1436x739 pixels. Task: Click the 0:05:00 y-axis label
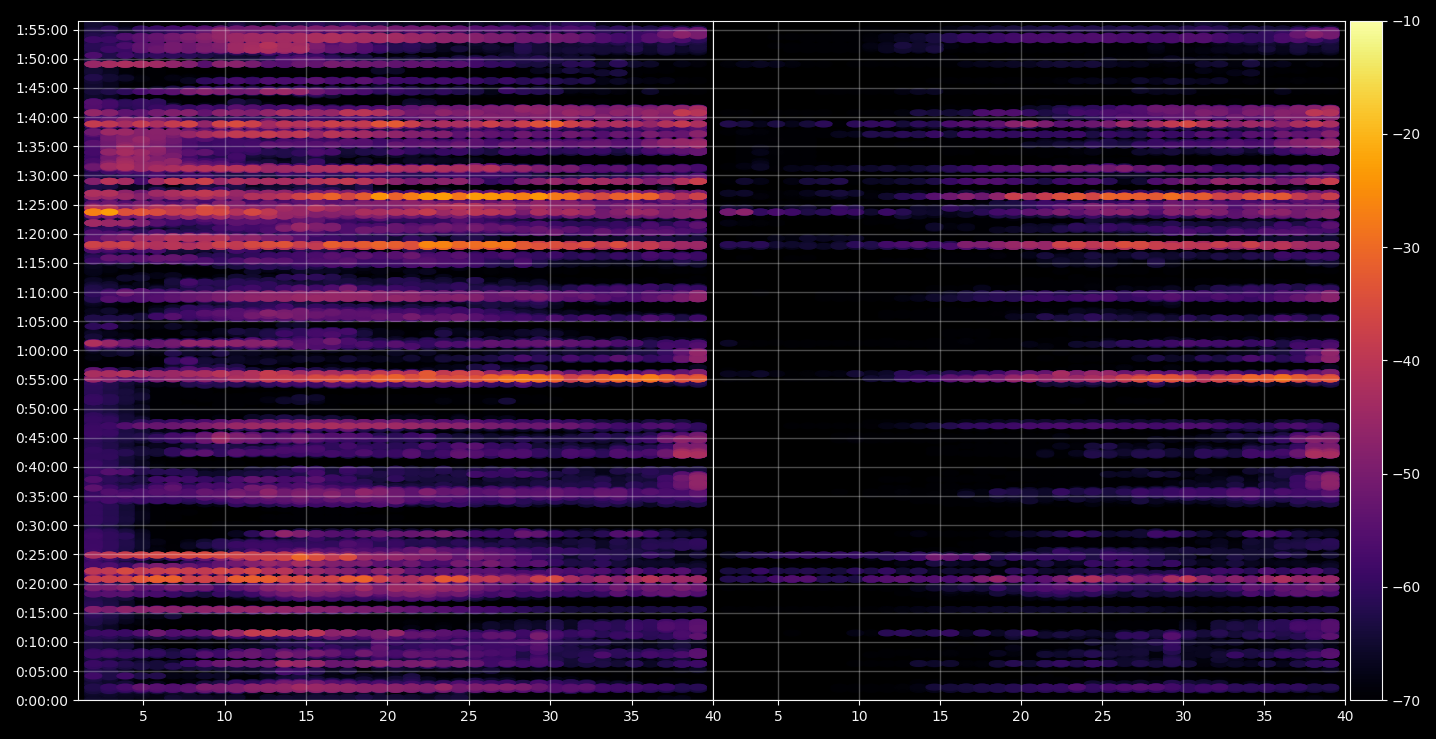pyautogui.click(x=42, y=670)
